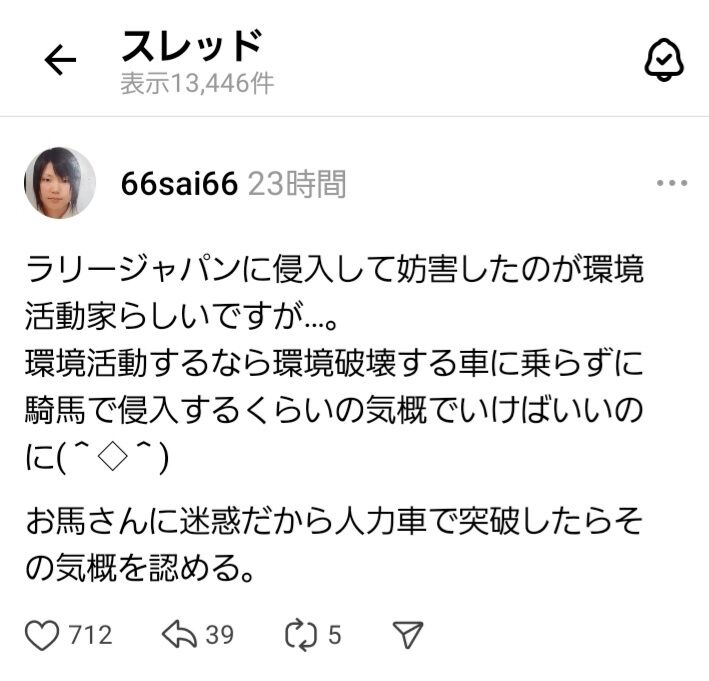The width and height of the screenshot is (709, 681).
Task: Click the 23時間 timestamp
Action: [x=297, y=184]
